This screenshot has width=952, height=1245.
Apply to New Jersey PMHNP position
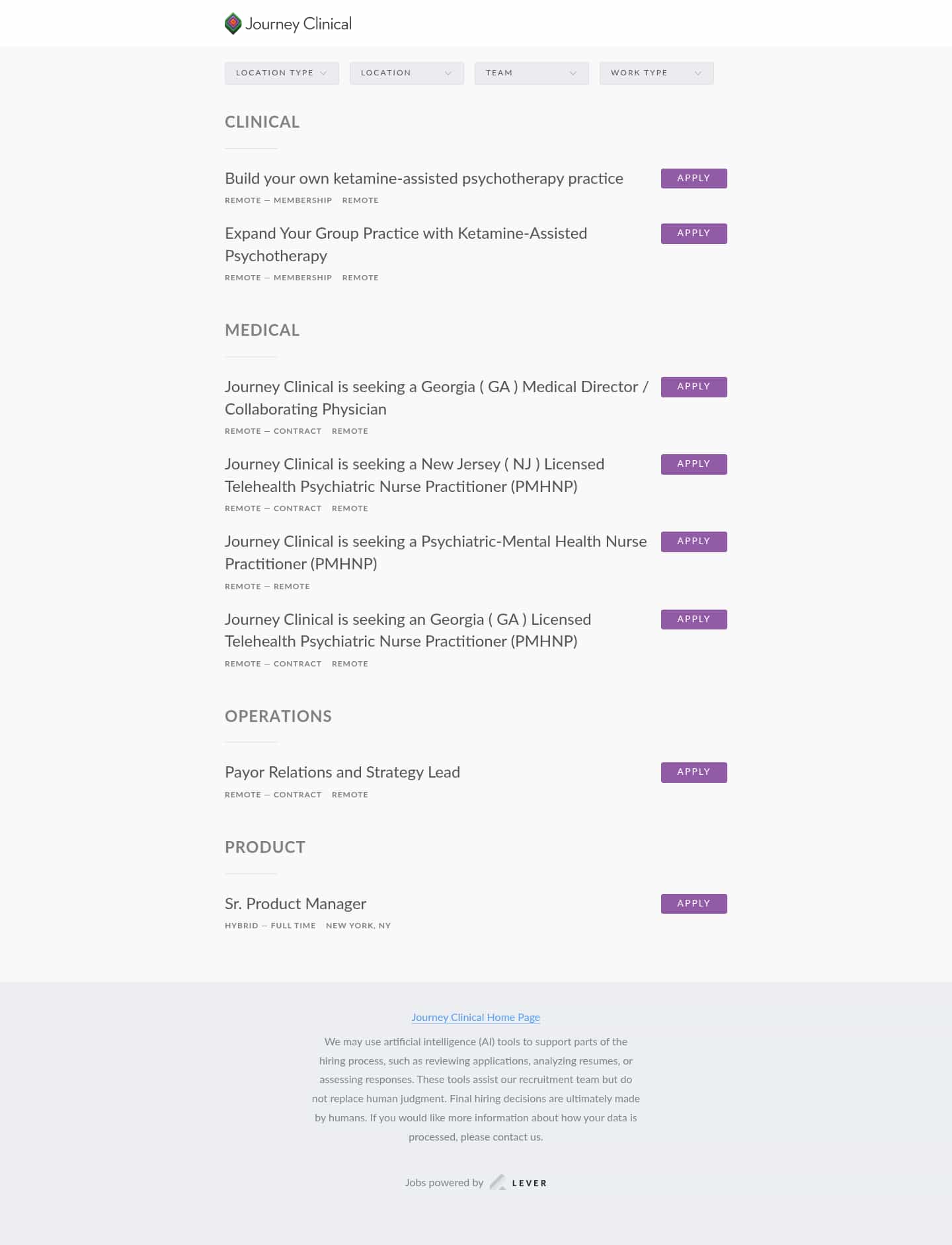694,464
